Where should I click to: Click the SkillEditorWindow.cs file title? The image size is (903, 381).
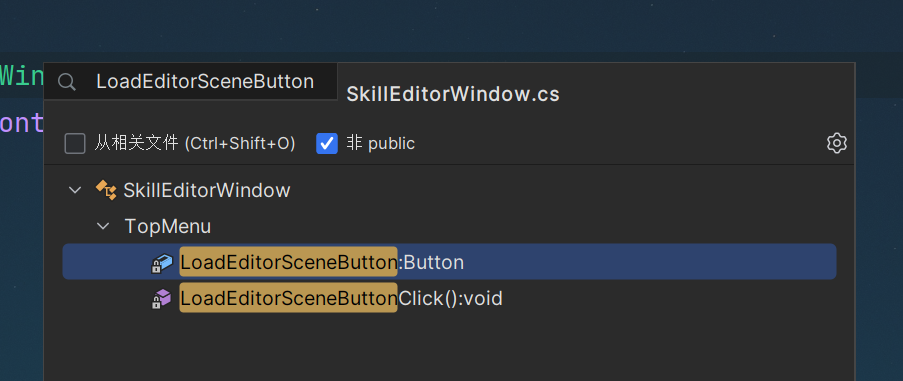pos(453,94)
